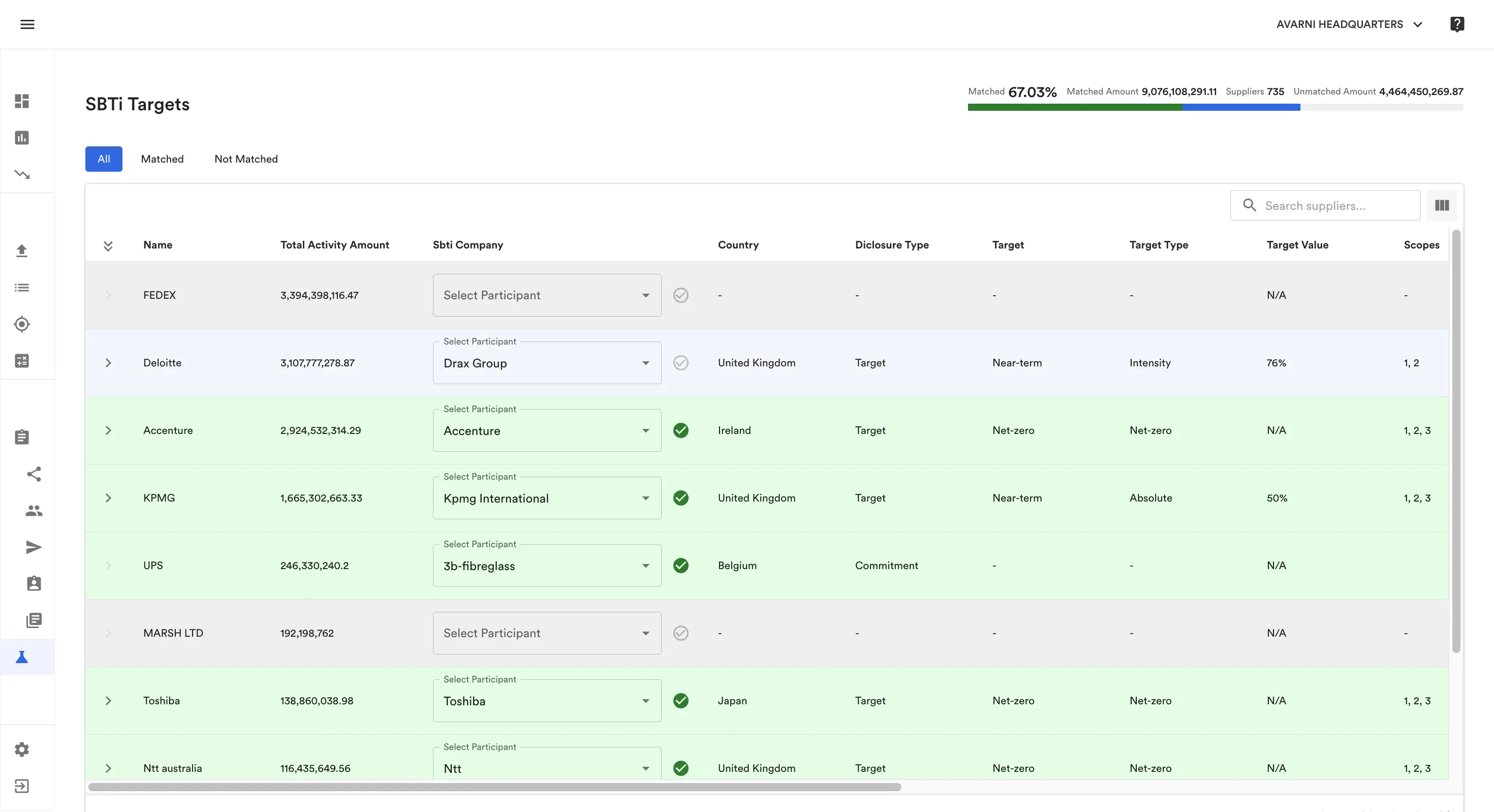The height and width of the screenshot is (812, 1494).
Task: Sort by Sbti Company column
Action: 468,245
